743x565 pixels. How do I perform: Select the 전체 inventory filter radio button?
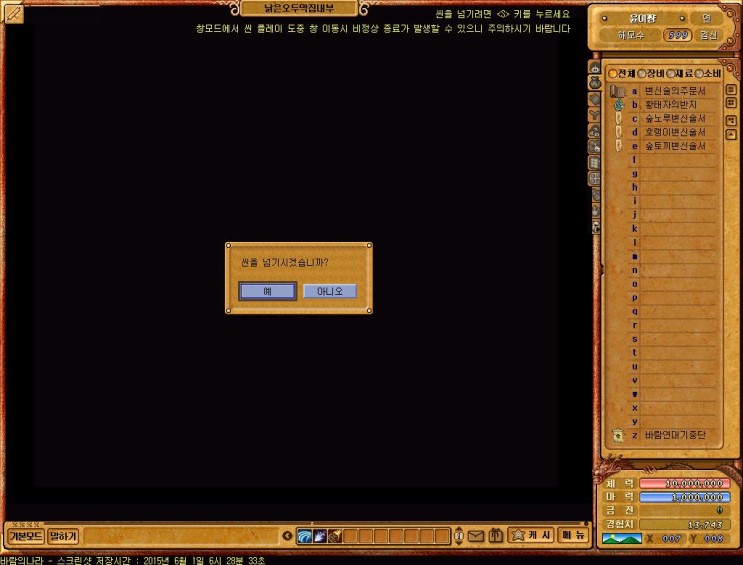point(613,73)
